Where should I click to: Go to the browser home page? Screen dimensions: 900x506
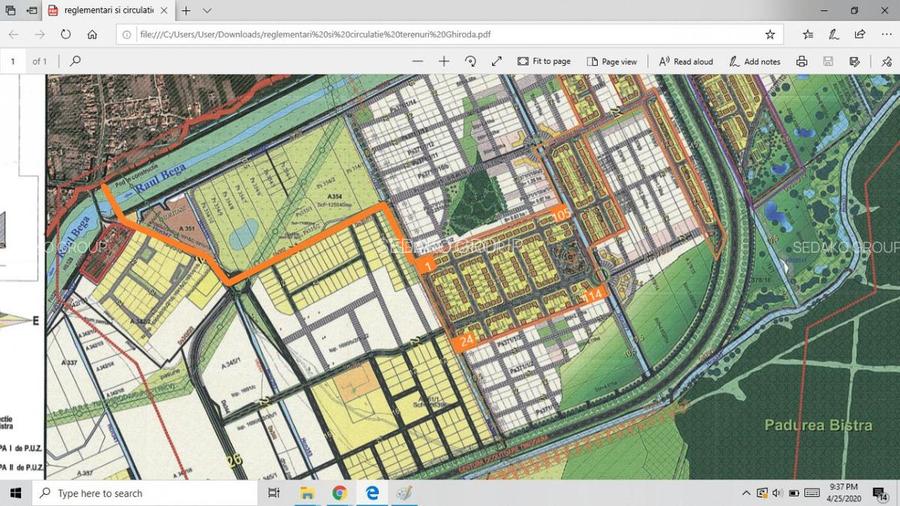click(x=92, y=34)
